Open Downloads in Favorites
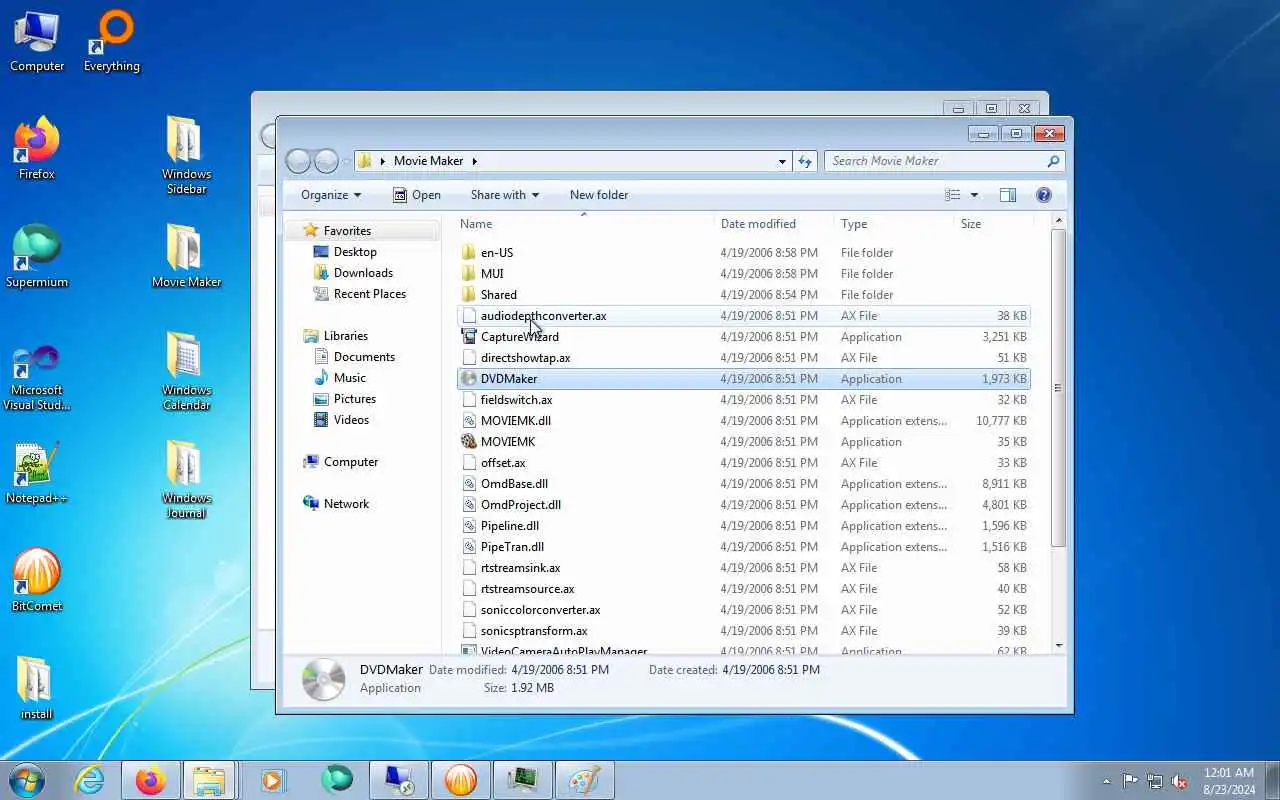This screenshot has height=800, width=1280. [x=363, y=273]
